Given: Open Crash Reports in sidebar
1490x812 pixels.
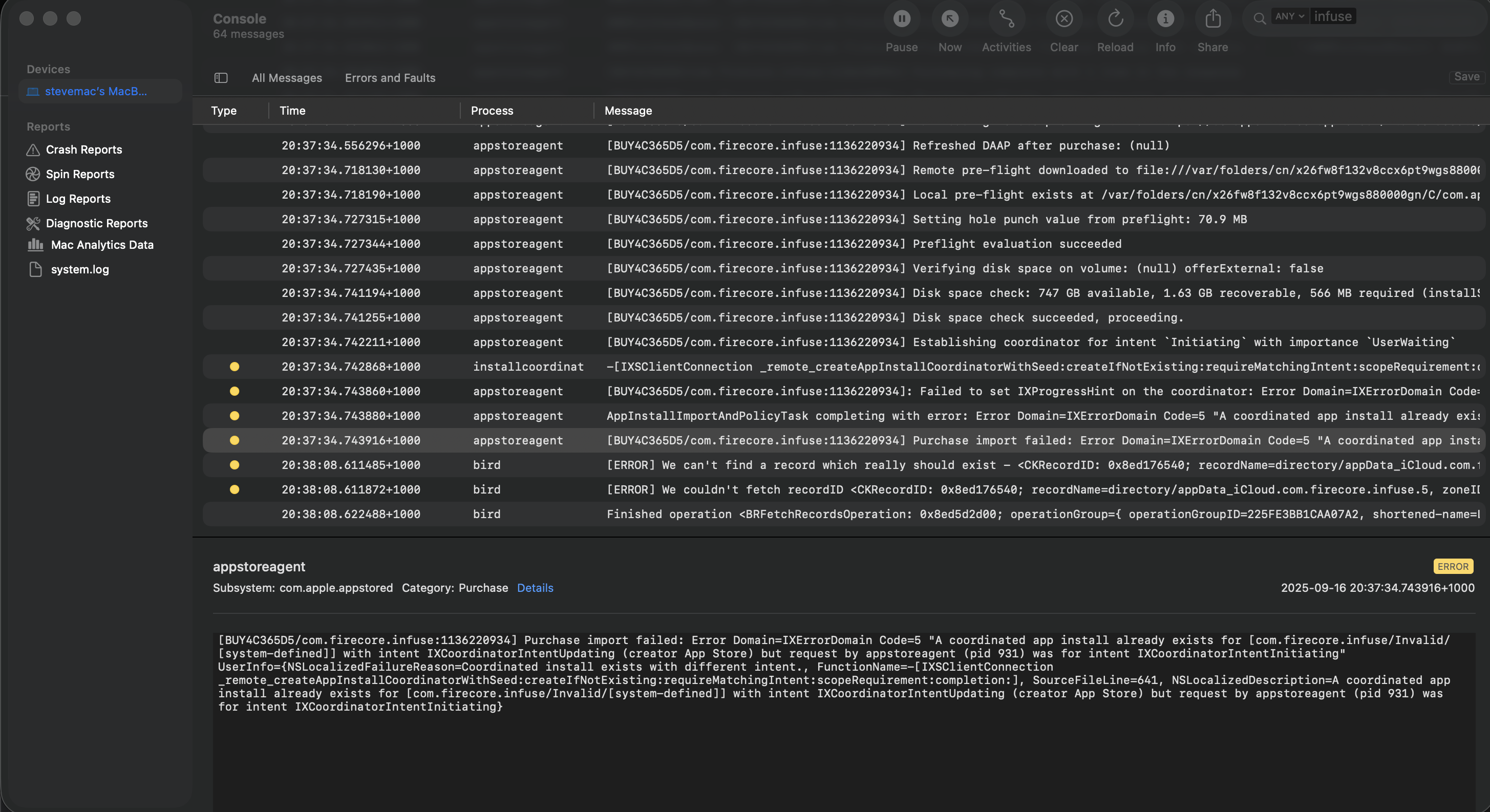Looking at the screenshot, I should point(84,150).
